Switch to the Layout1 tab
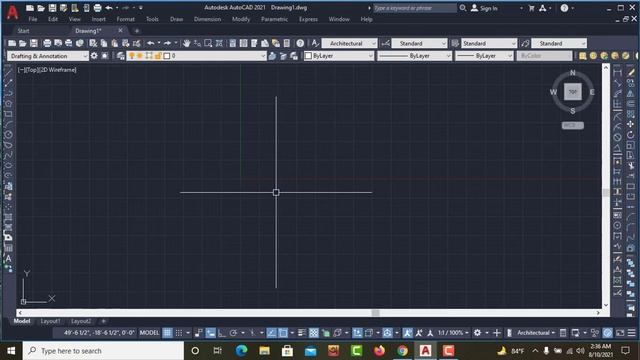Viewport: 640px width, 360px height. coord(50,321)
